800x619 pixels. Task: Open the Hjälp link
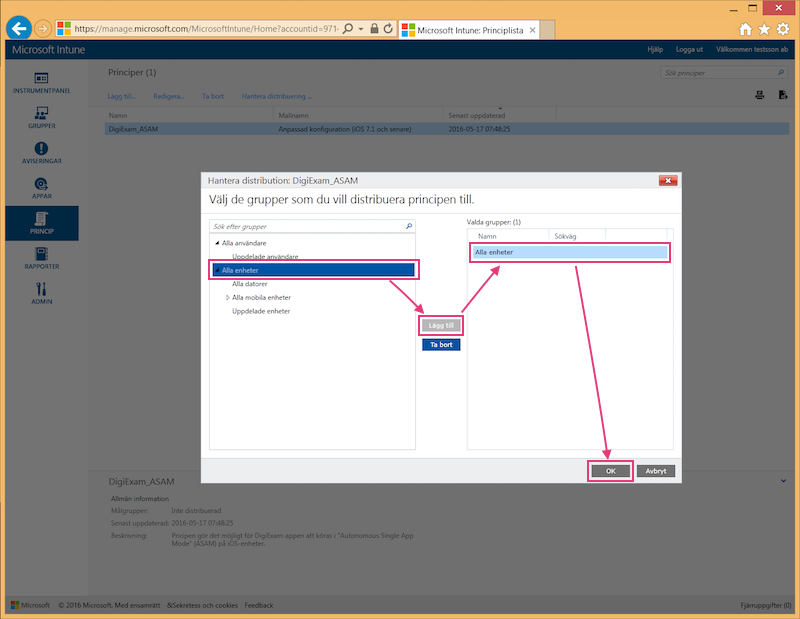coord(655,49)
